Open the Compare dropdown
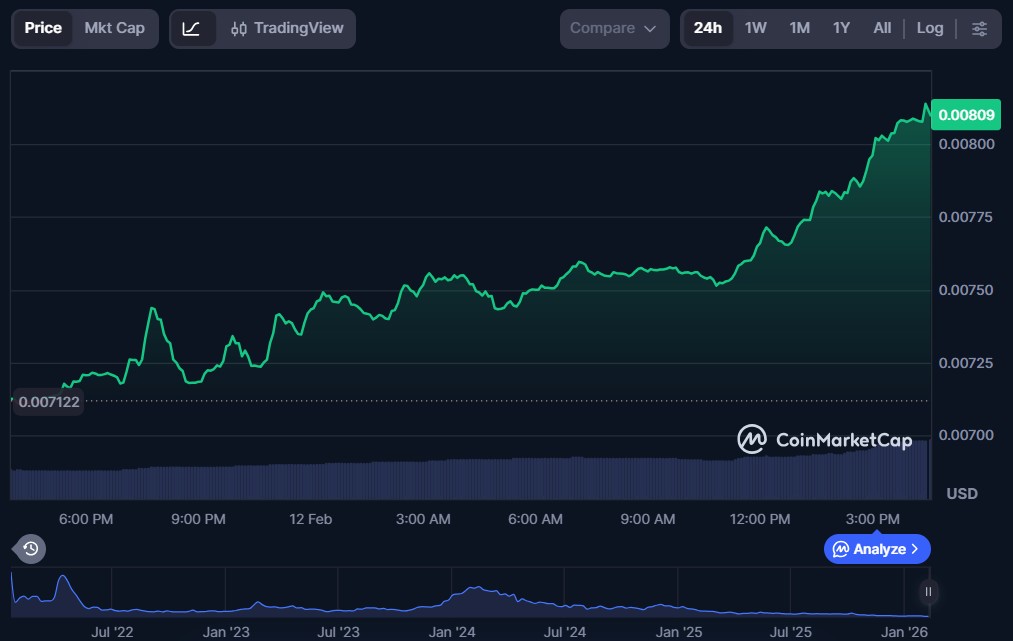This screenshot has height=641, width=1013. (614, 28)
